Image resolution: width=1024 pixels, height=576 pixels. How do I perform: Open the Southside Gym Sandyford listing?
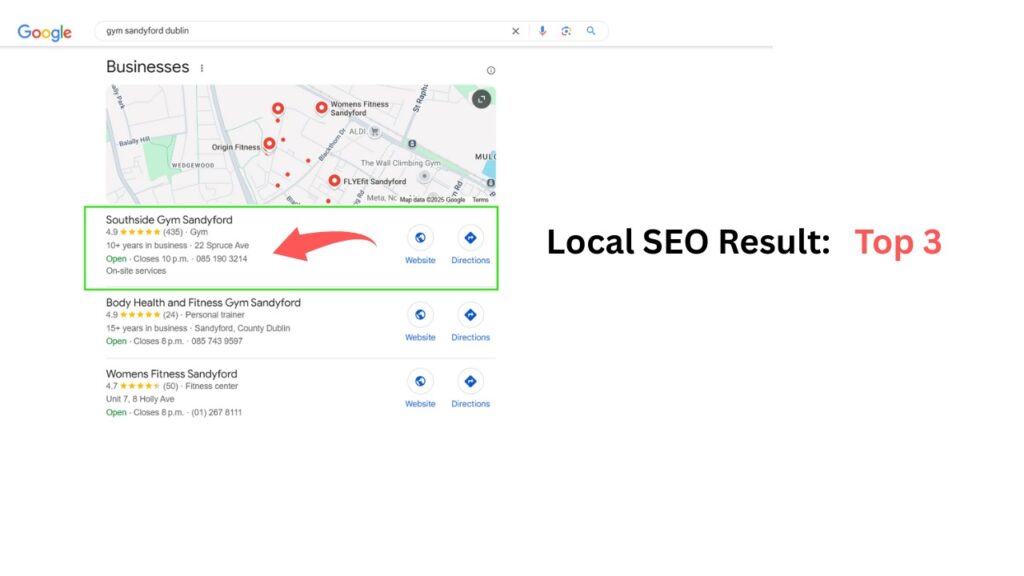168,220
